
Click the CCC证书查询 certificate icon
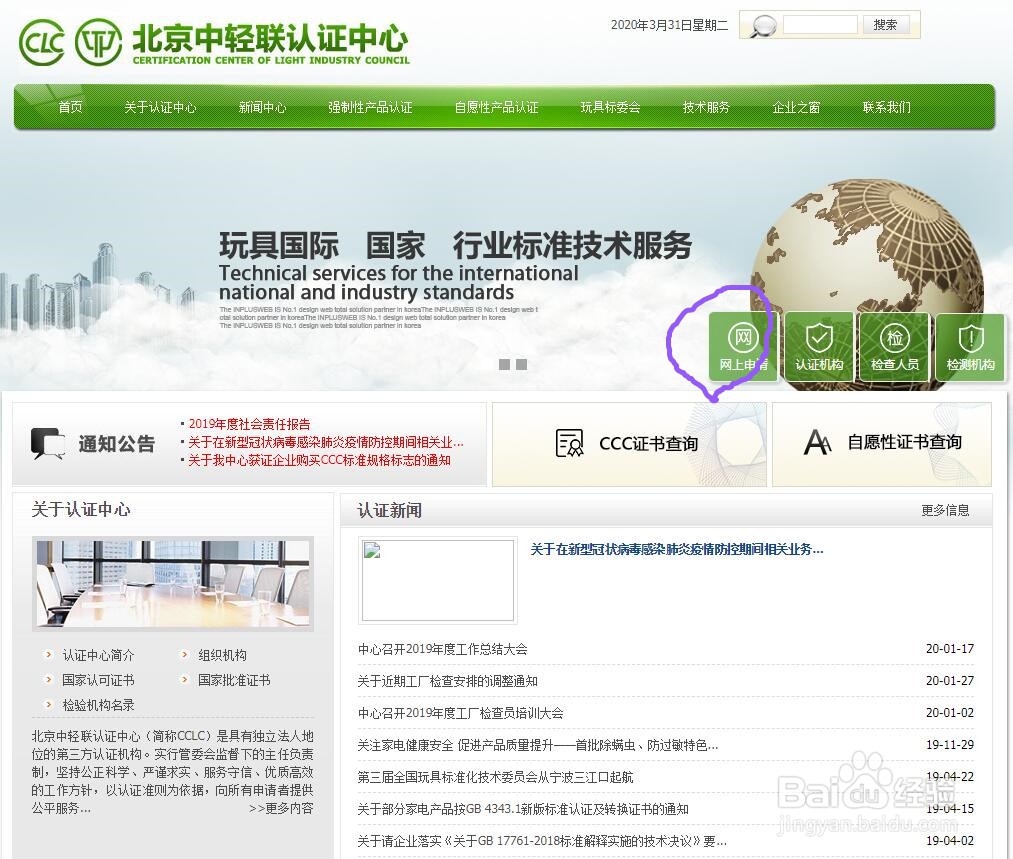pyautogui.click(x=569, y=444)
